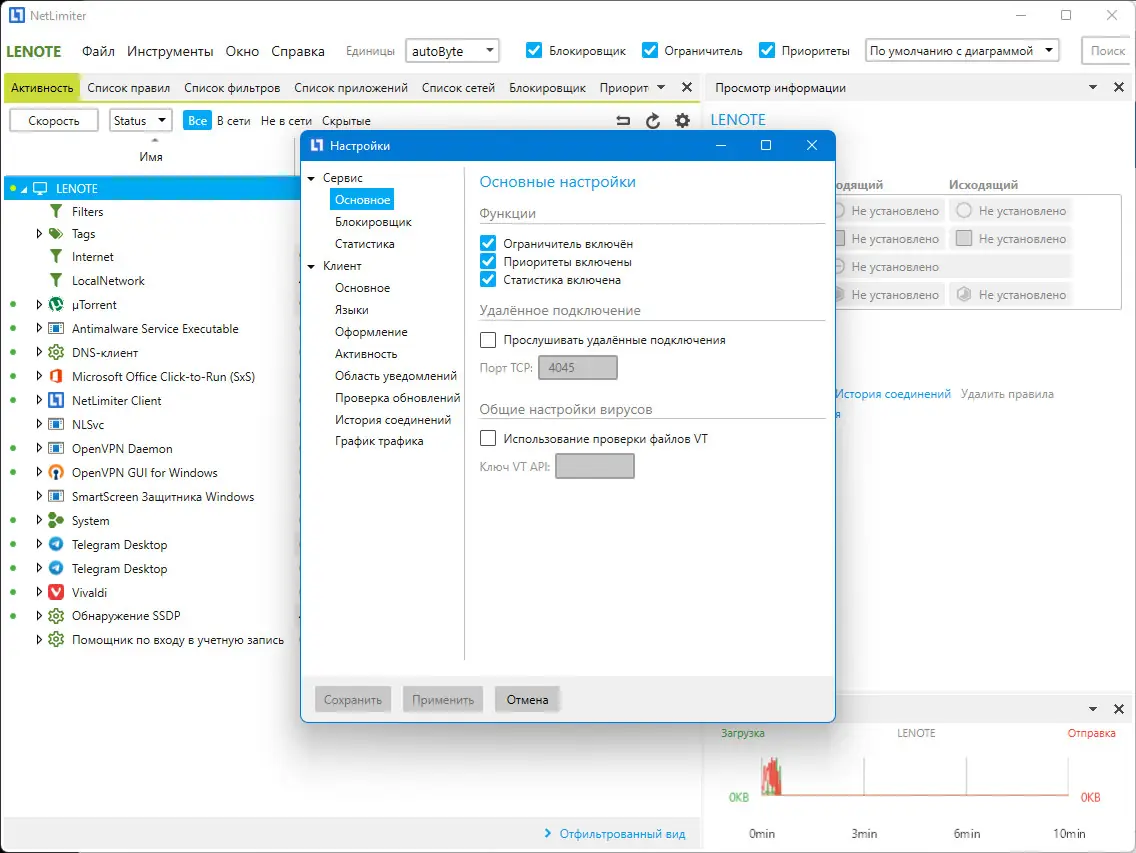Select График трафика in settings tree

[379, 441]
